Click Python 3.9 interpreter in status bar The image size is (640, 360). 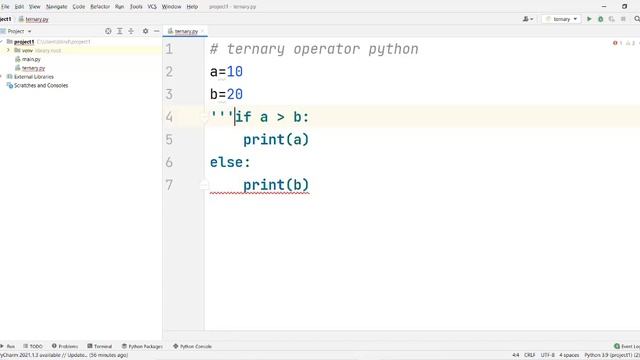[x=612, y=355]
